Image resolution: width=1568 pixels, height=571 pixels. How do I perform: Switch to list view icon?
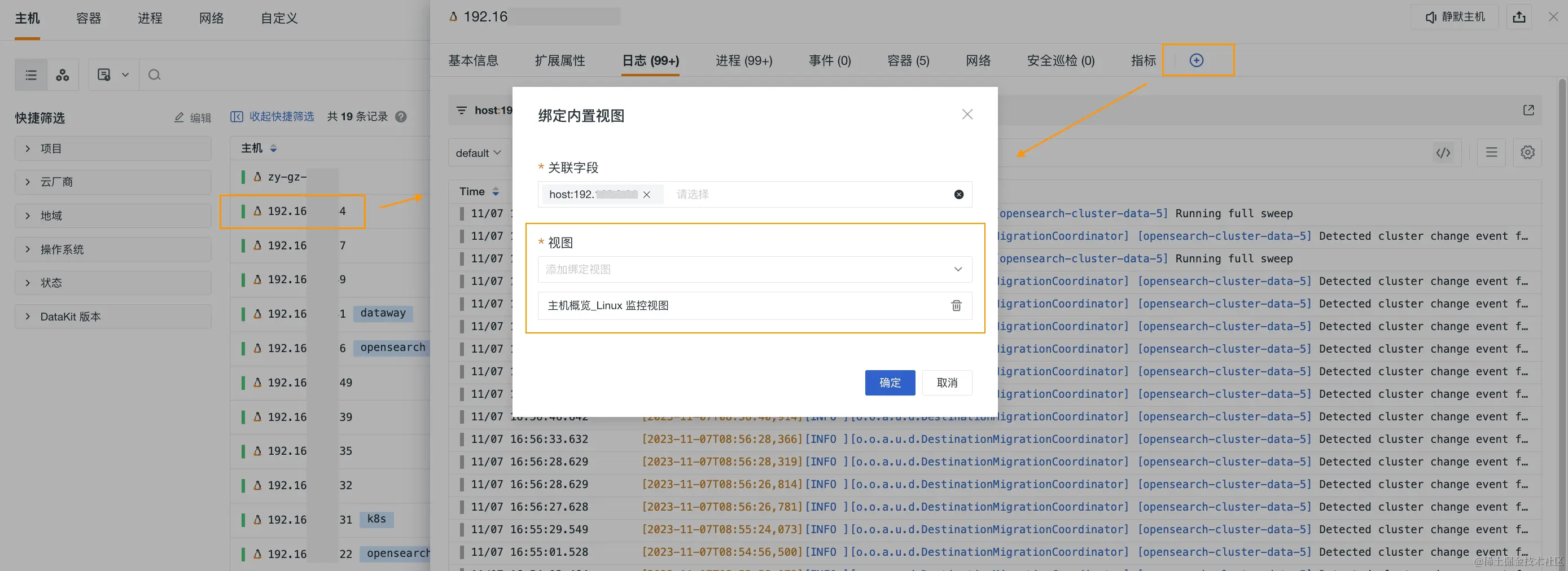coord(31,75)
